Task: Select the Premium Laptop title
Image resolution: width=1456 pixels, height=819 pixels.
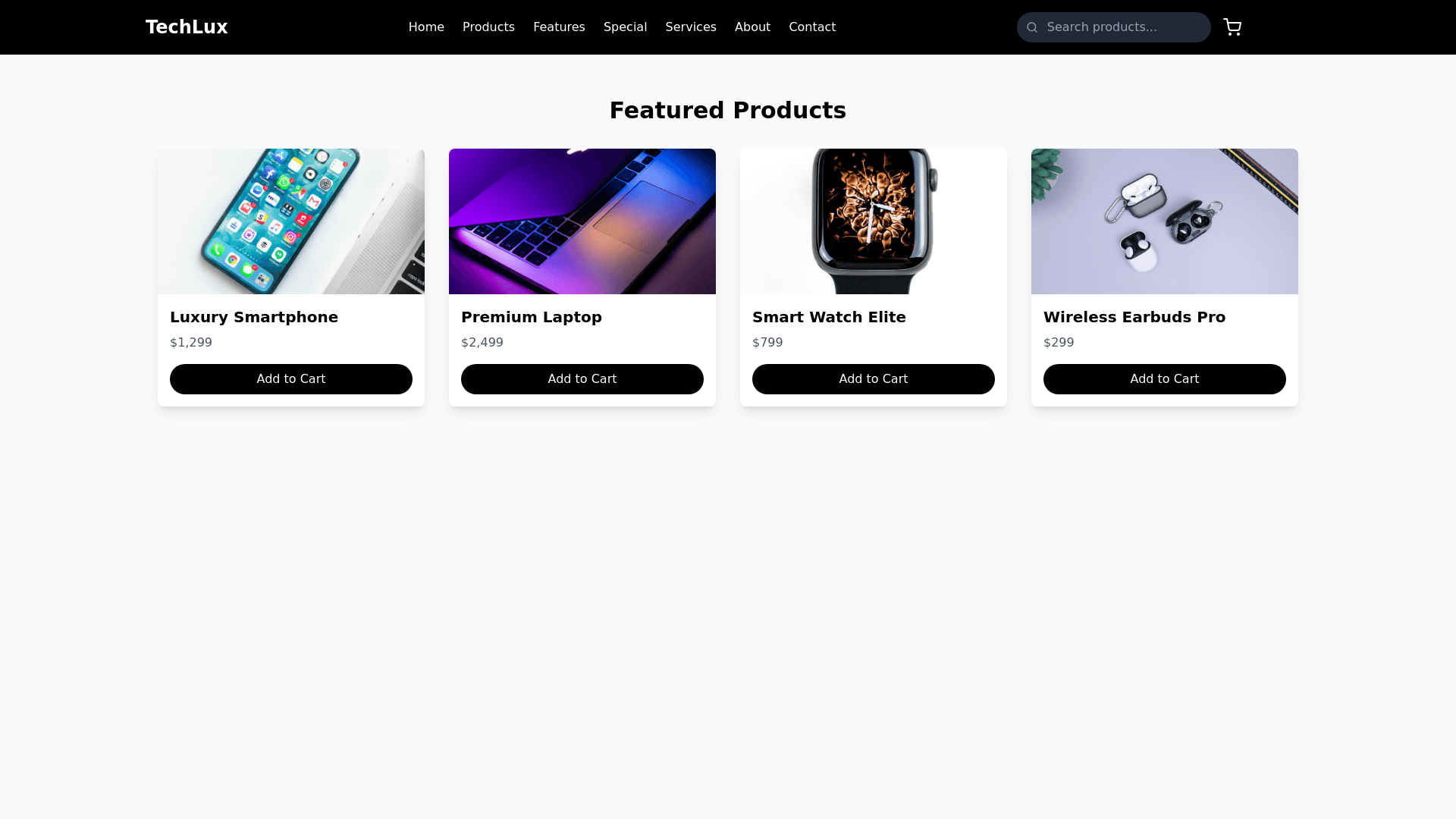Action: [x=532, y=317]
